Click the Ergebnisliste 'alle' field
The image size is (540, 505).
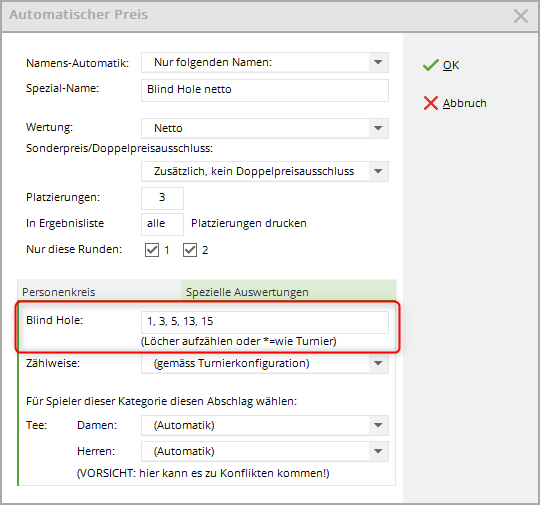pyautogui.click(x=162, y=224)
